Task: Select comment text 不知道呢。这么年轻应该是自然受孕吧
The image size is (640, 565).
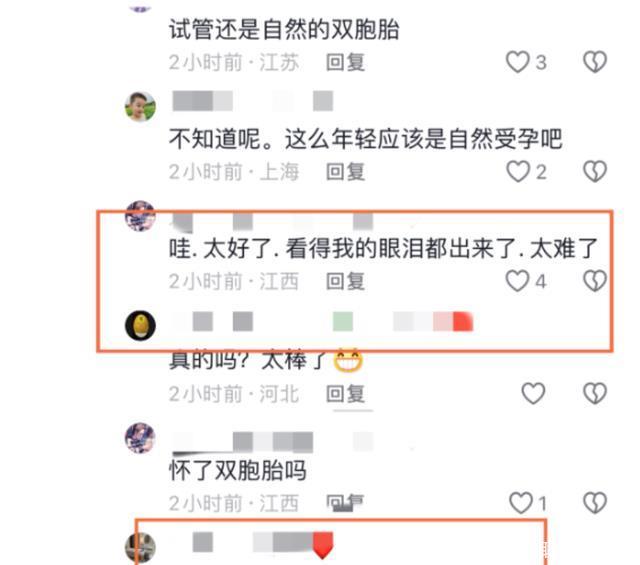Action: tap(366, 139)
